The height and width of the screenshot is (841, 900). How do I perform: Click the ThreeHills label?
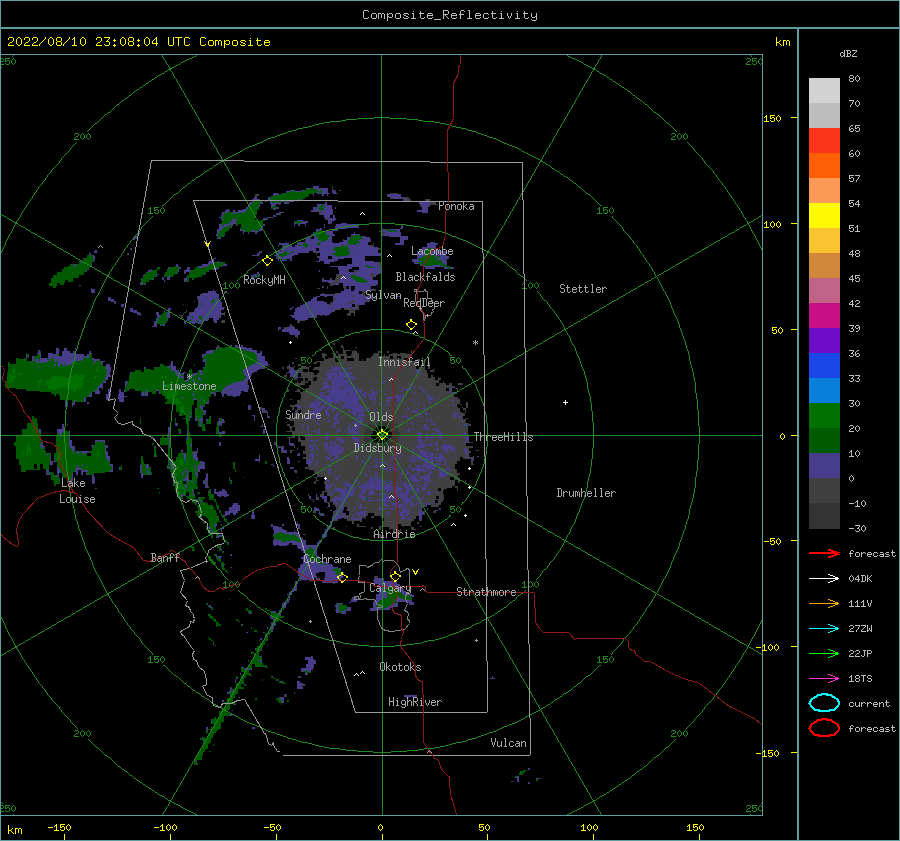tap(503, 437)
